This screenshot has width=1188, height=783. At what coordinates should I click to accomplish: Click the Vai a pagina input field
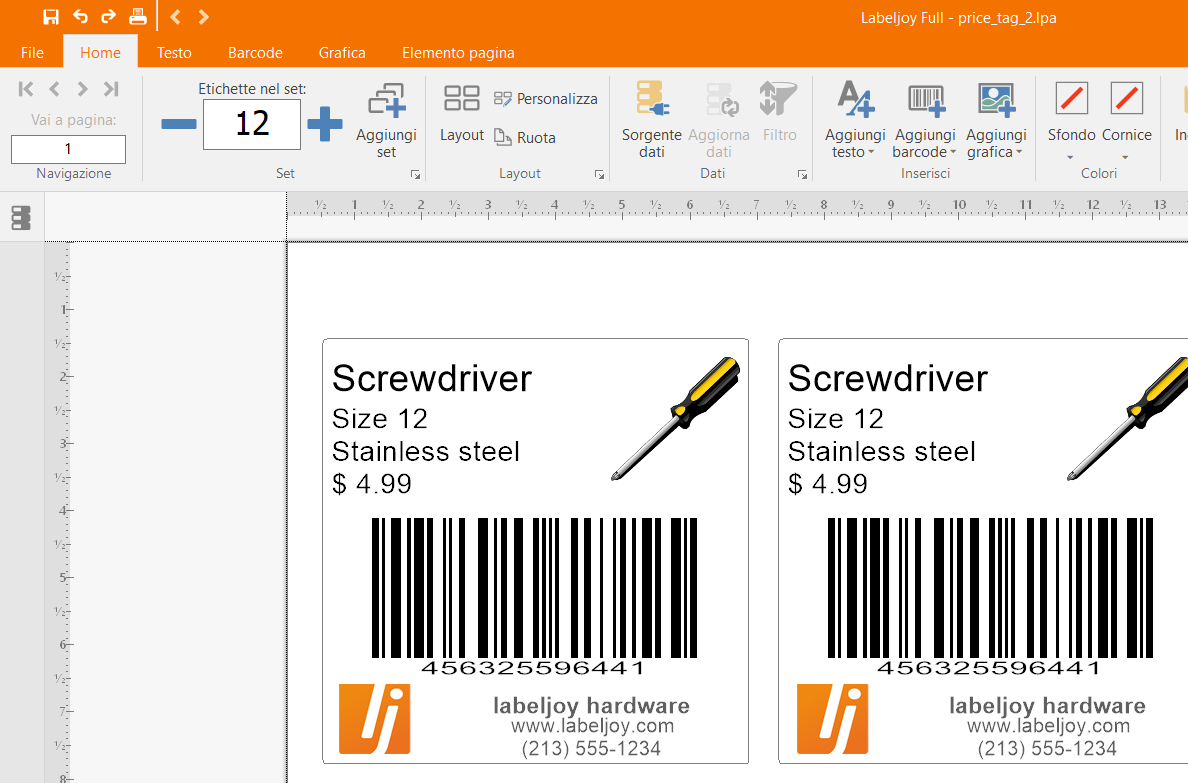point(68,149)
